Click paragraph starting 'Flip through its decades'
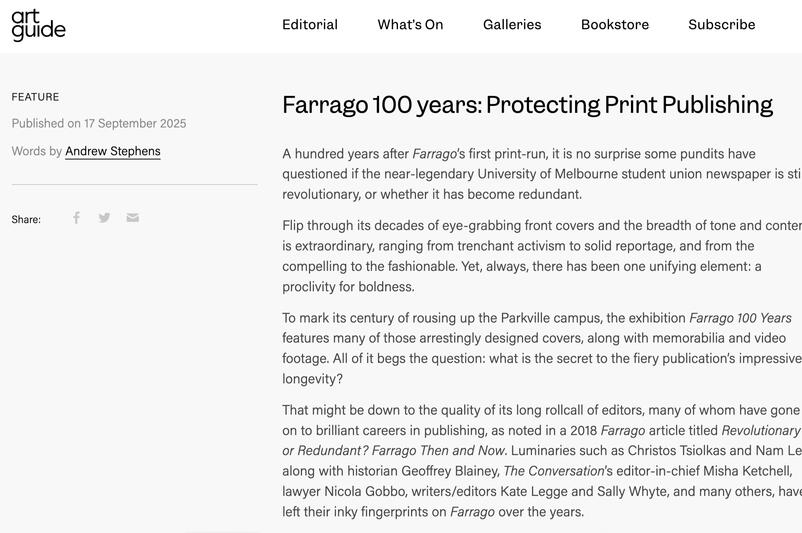The image size is (802, 533). pyautogui.click(x=542, y=256)
